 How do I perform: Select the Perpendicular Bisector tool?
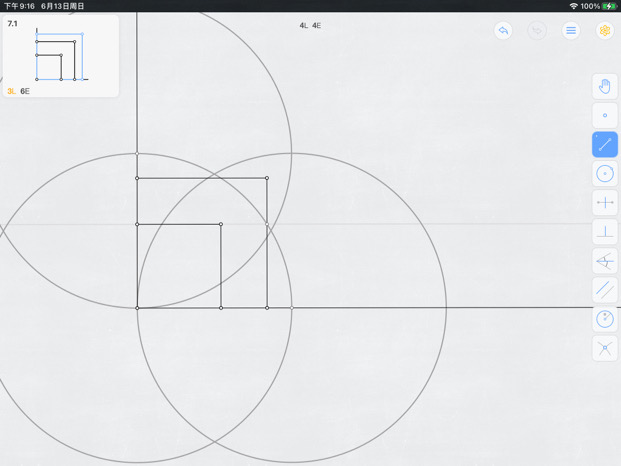coord(605,203)
